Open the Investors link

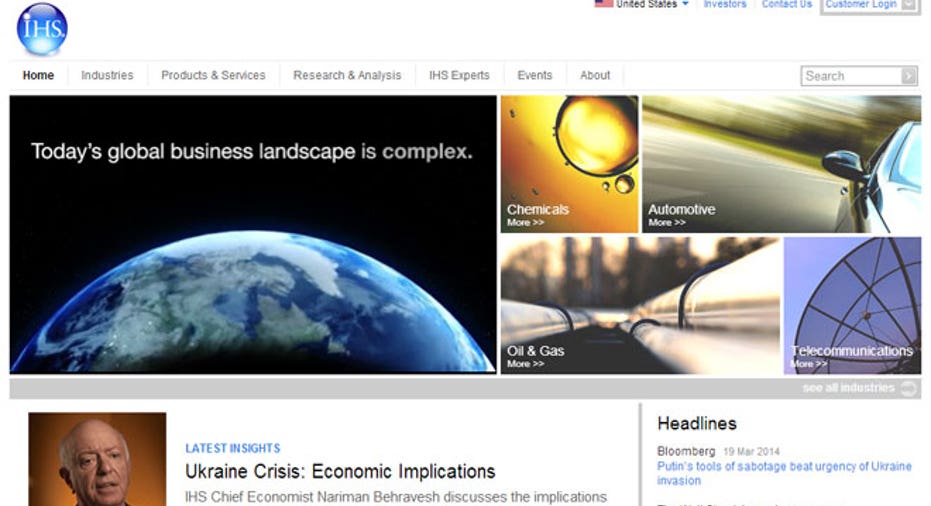pyautogui.click(x=725, y=4)
